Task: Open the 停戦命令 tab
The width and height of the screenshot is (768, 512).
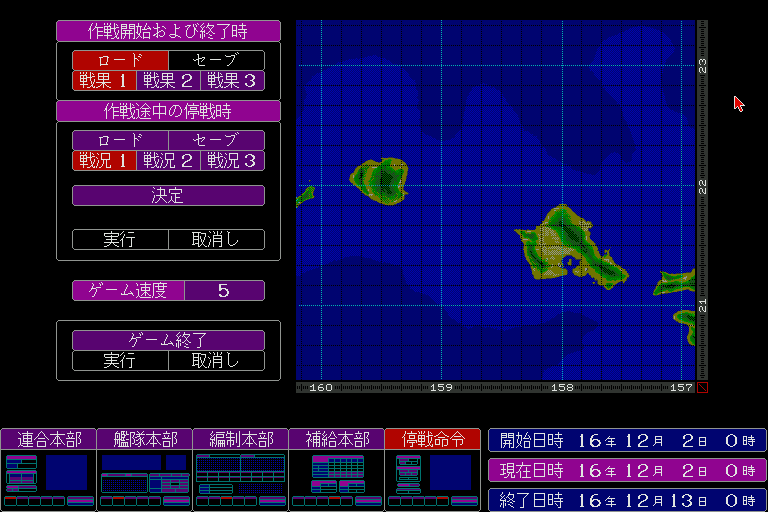Action: (432, 439)
